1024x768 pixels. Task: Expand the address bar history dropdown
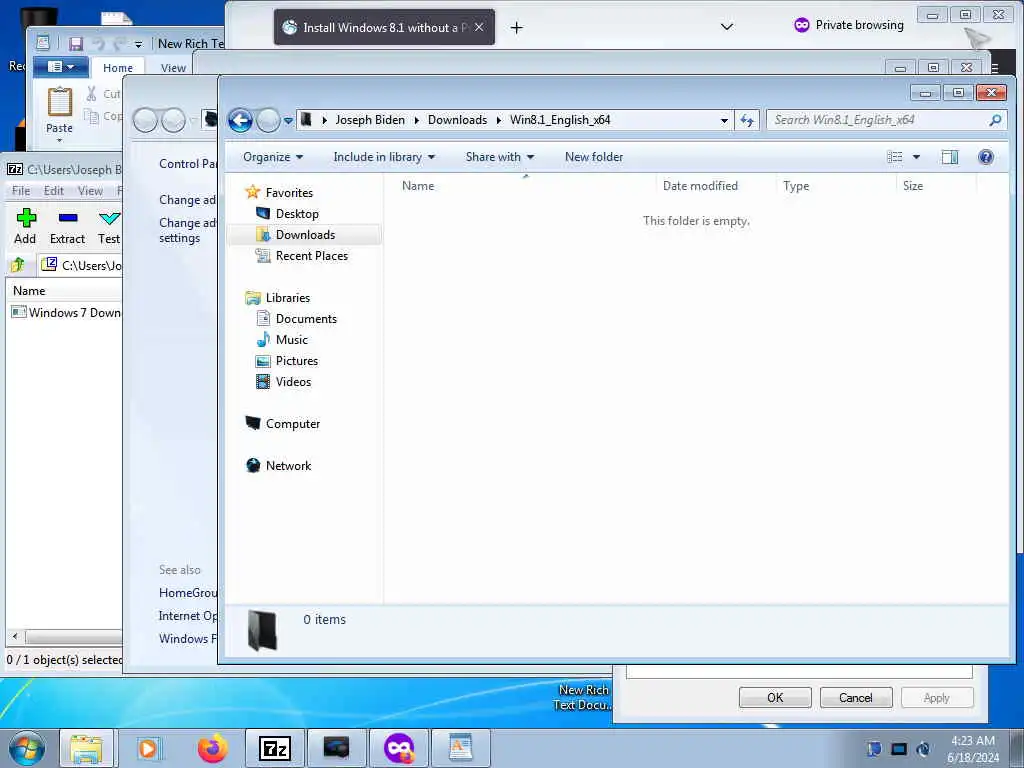[724, 120]
